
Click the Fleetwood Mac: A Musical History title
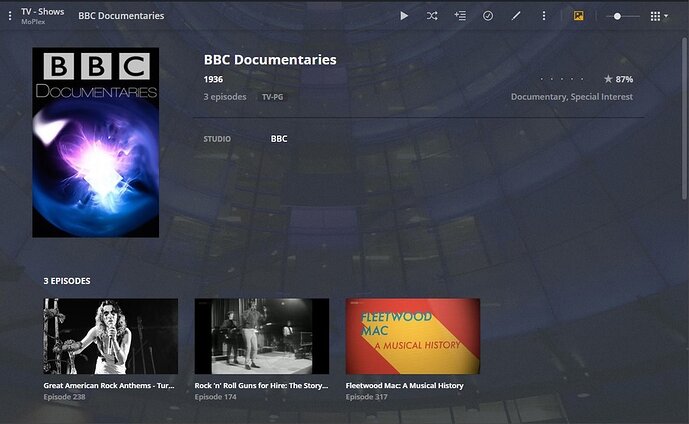pyautogui.click(x=405, y=385)
